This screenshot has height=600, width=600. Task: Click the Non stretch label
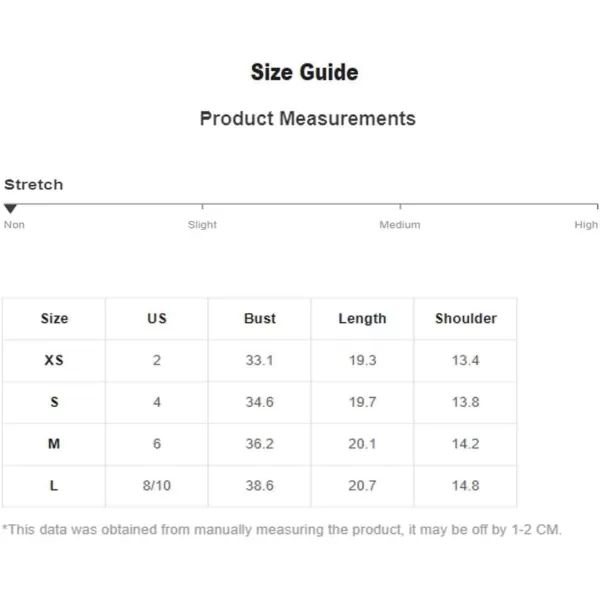(x=14, y=225)
